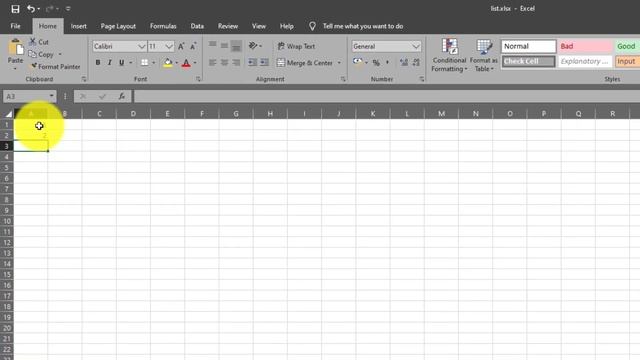
Task: Apply the Normal cell style
Action: pyautogui.click(x=529, y=47)
